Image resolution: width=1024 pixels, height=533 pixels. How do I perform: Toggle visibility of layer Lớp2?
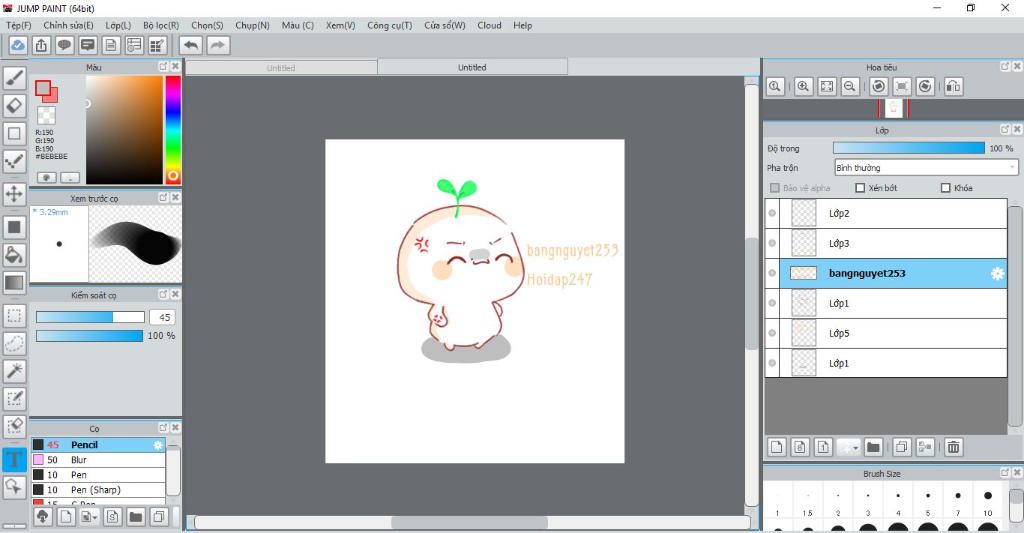[x=773, y=214]
